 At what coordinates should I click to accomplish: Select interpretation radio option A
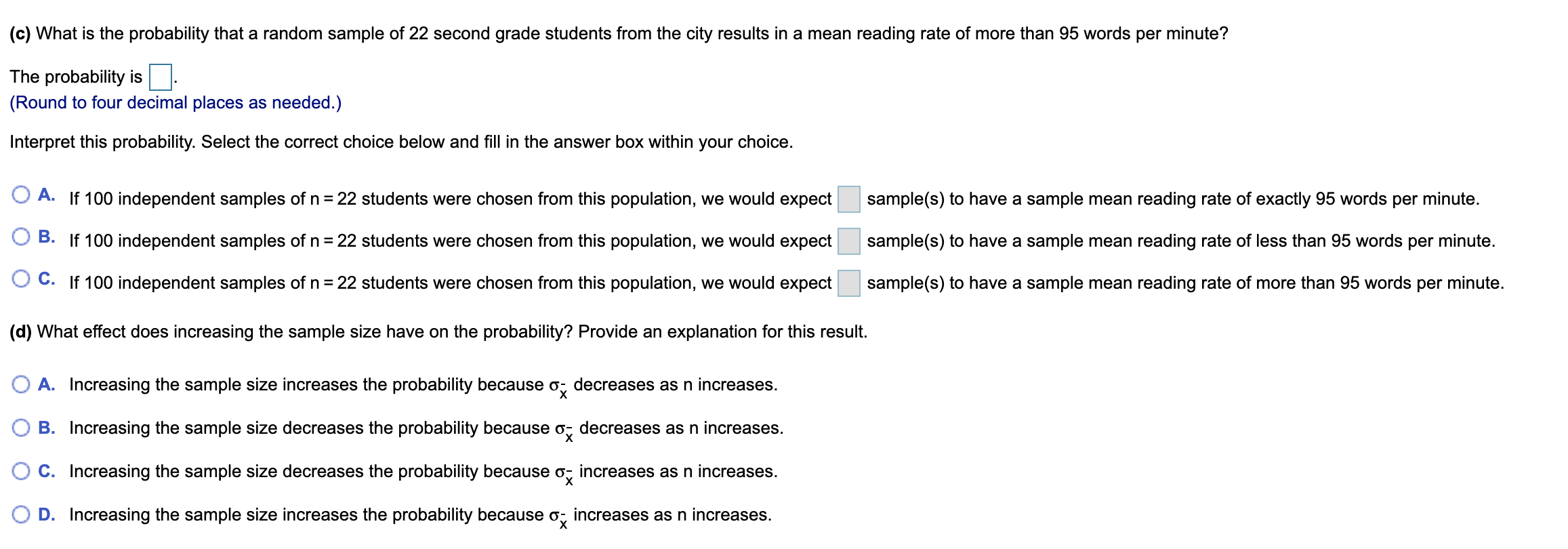21,195
